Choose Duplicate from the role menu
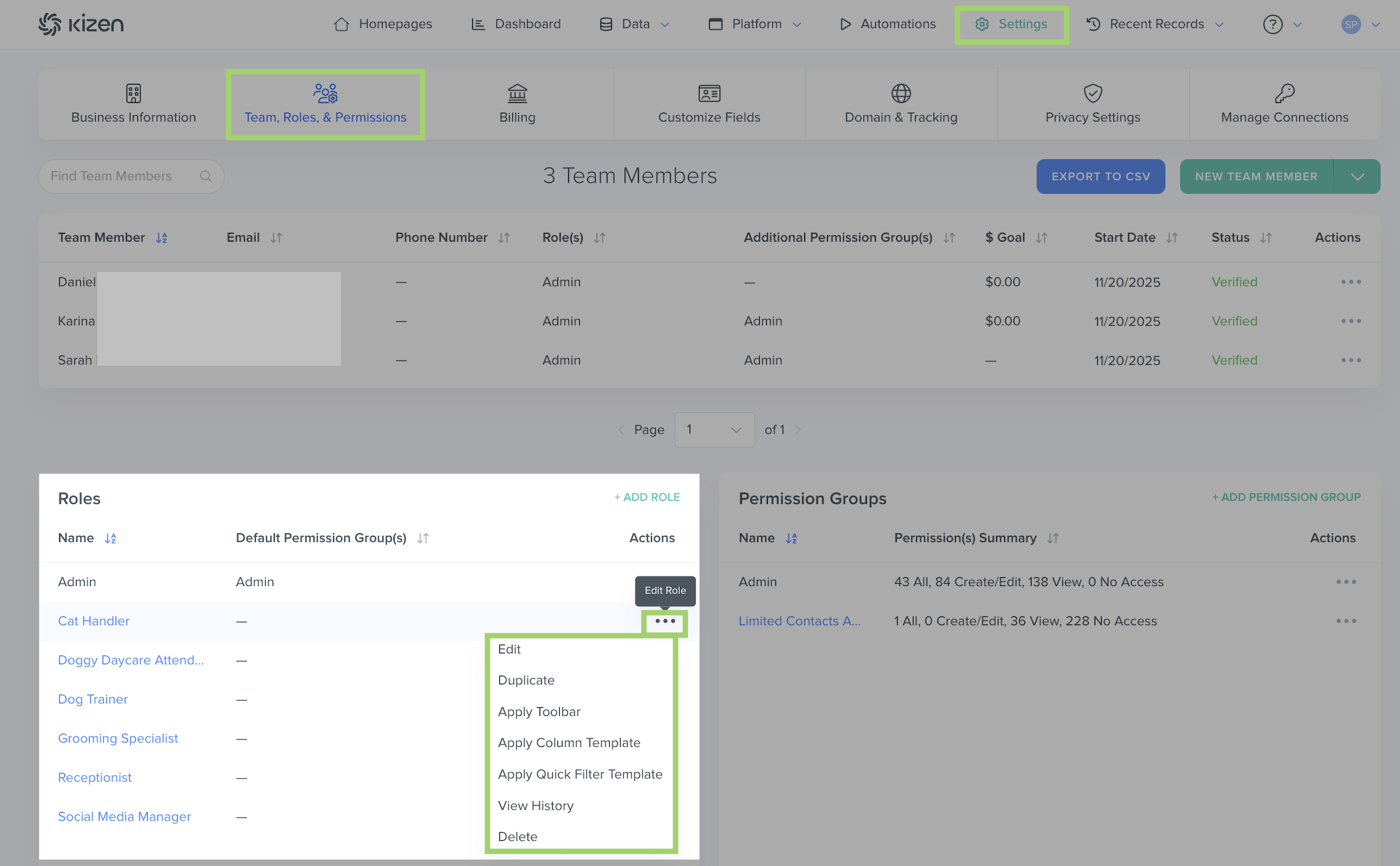Viewport: 1400px width, 866px height. point(526,680)
